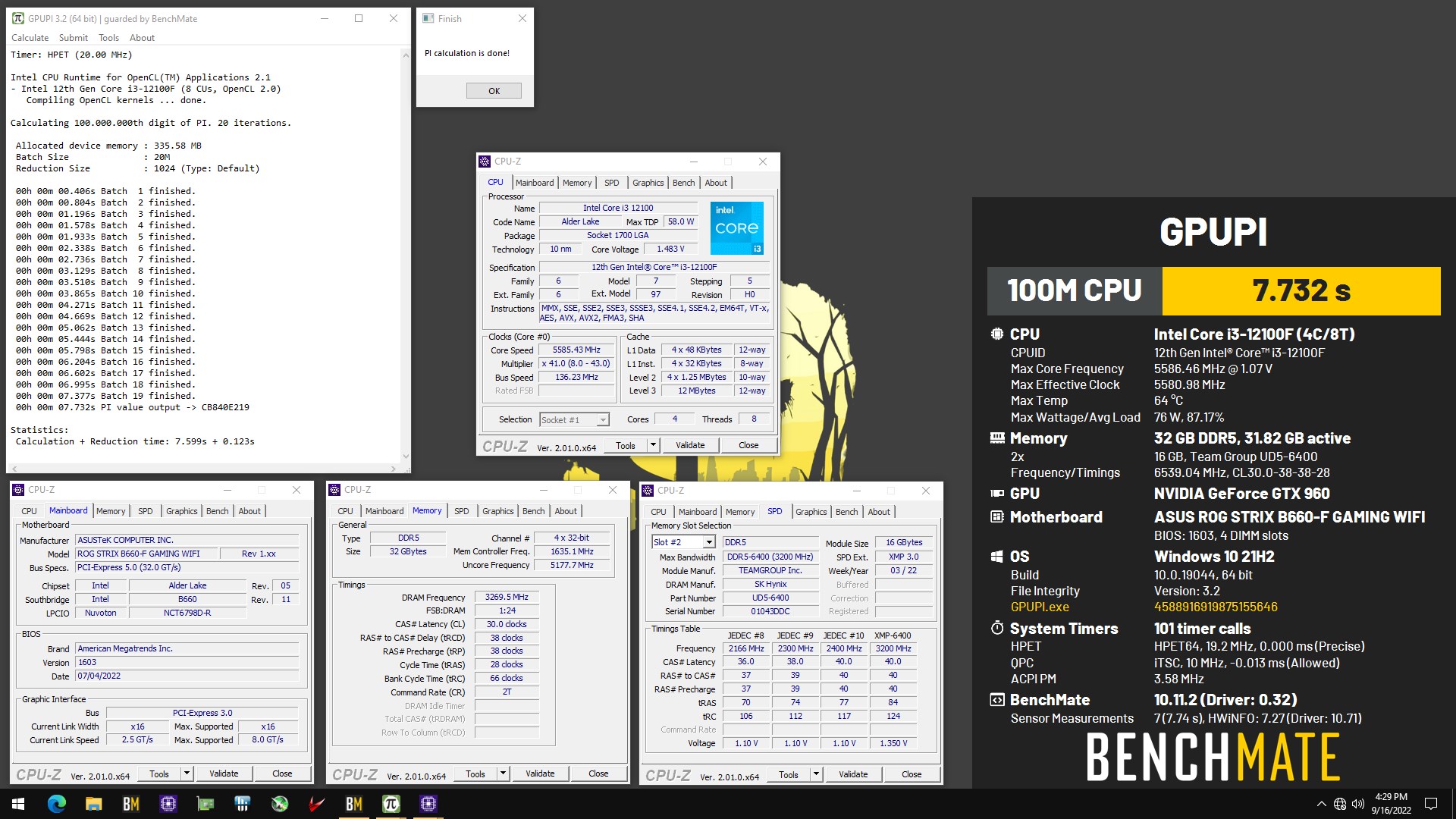Screen dimensions: 1456x819
Task: Click the Part Number field UD5-6400
Action: point(770,598)
